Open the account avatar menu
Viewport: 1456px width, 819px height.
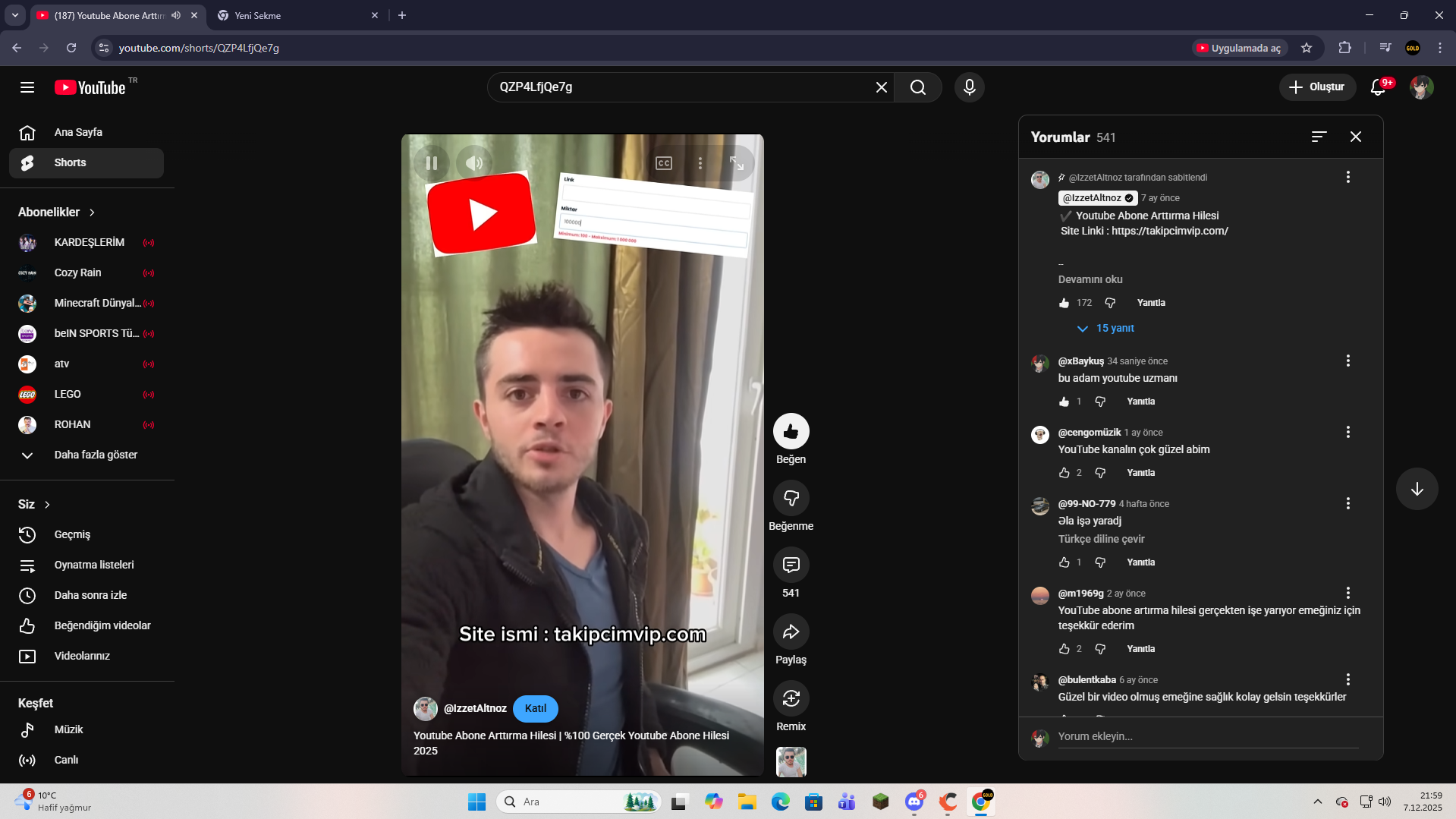[x=1421, y=87]
